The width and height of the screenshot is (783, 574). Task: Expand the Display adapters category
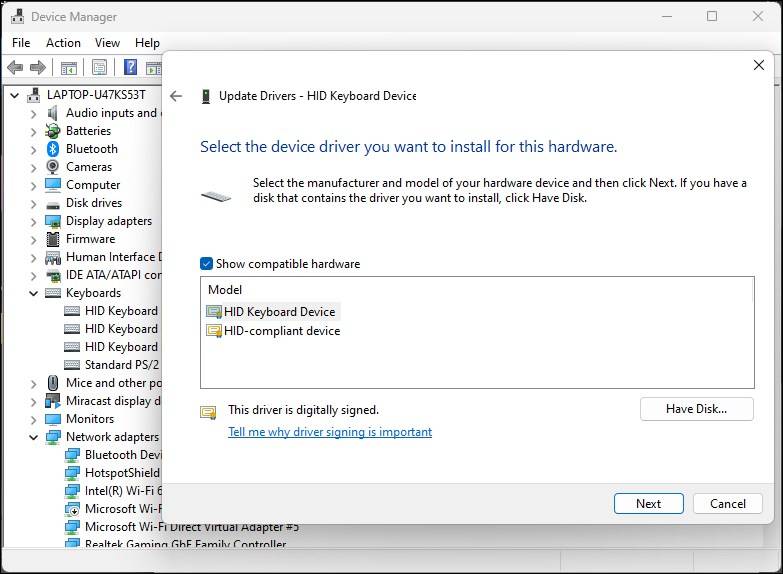[x=33, y=222]
